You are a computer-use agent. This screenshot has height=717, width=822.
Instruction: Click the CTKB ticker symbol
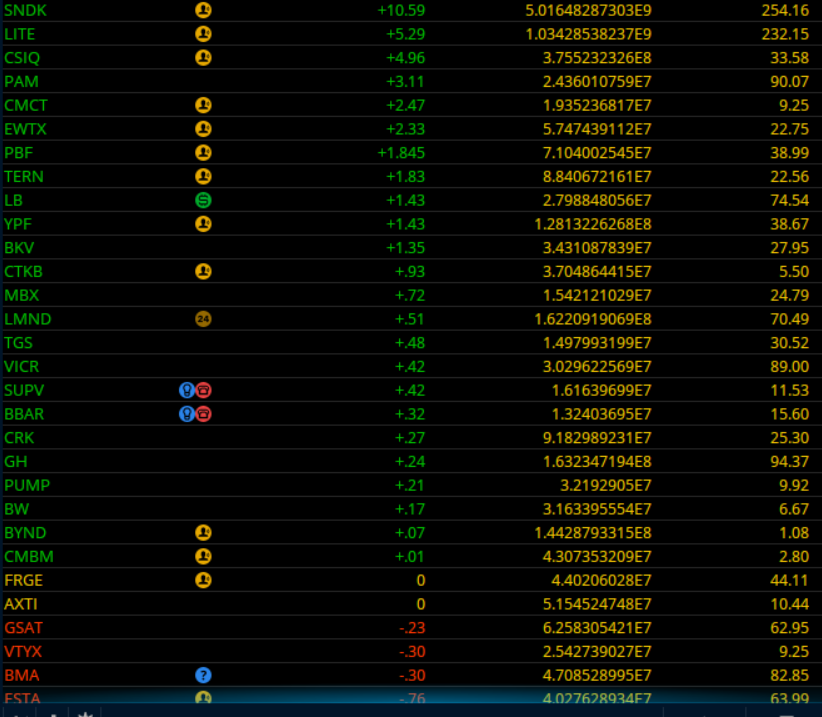click(23, 271)
